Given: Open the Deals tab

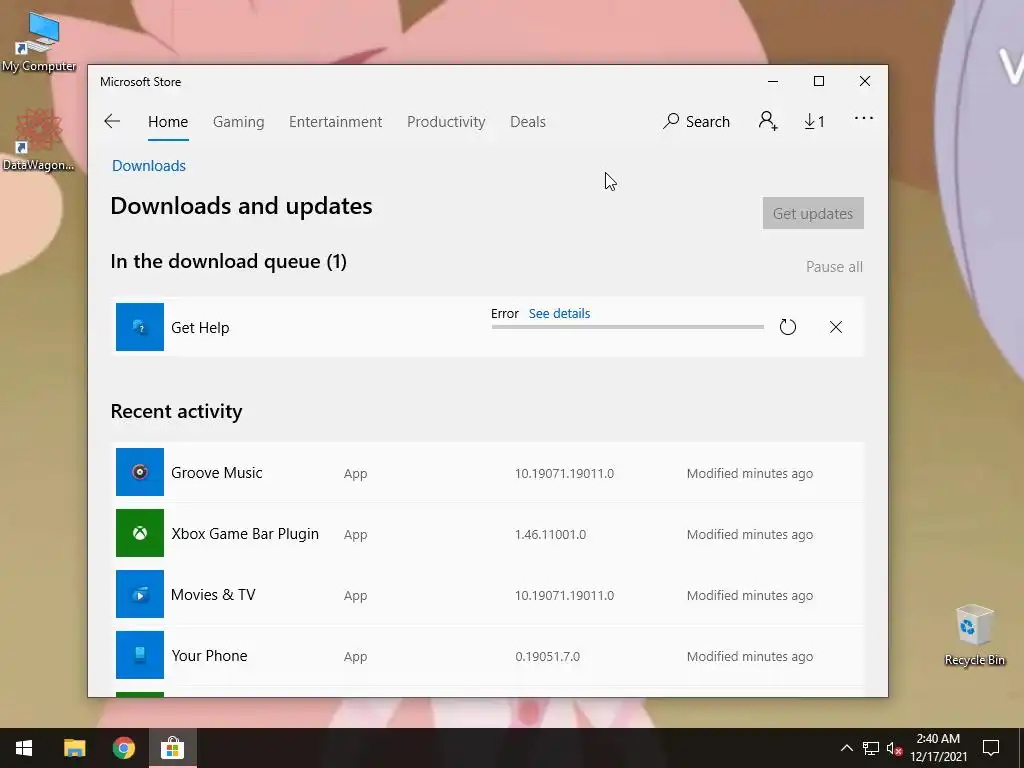Looking at the screenshot, I should (x=528, y=122).
